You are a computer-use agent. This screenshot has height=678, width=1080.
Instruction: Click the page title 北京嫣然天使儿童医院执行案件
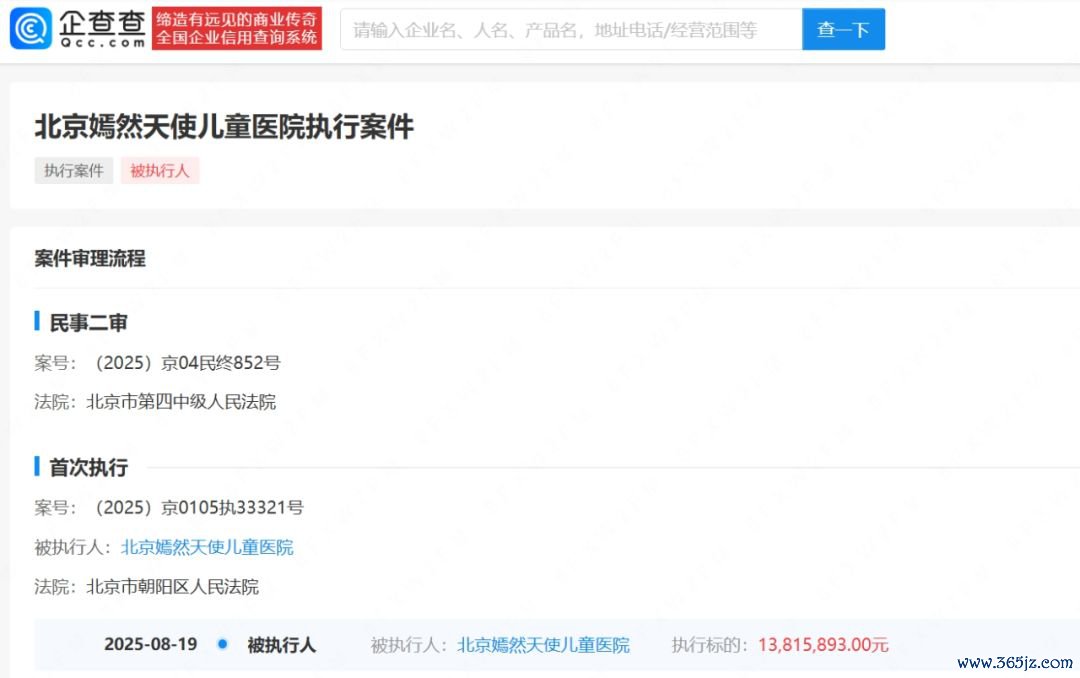click(225, 127)
